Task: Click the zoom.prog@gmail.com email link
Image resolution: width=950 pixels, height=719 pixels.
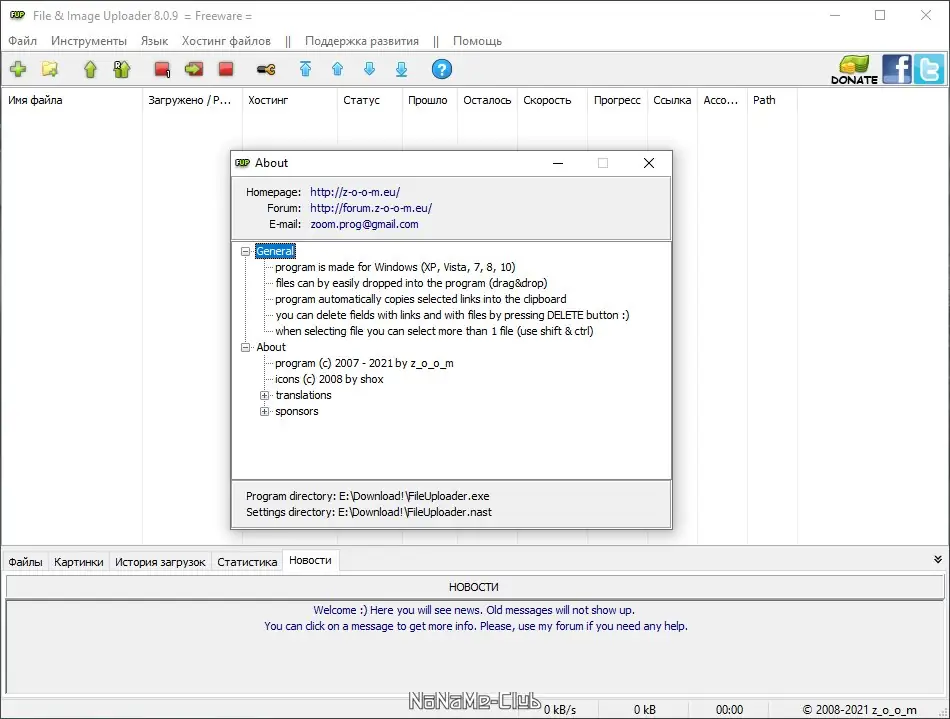Action: coord(364,224)
